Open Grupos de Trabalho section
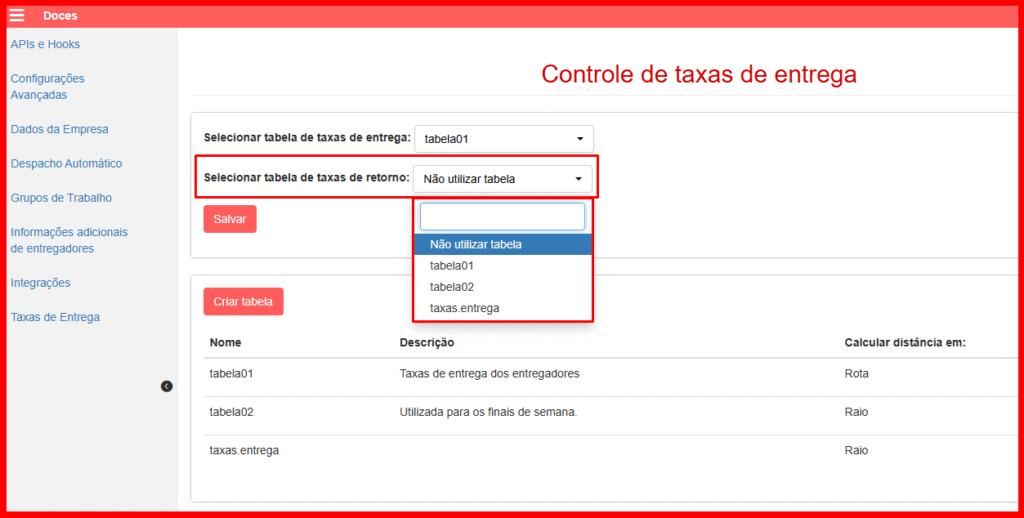 pos(61,197)
